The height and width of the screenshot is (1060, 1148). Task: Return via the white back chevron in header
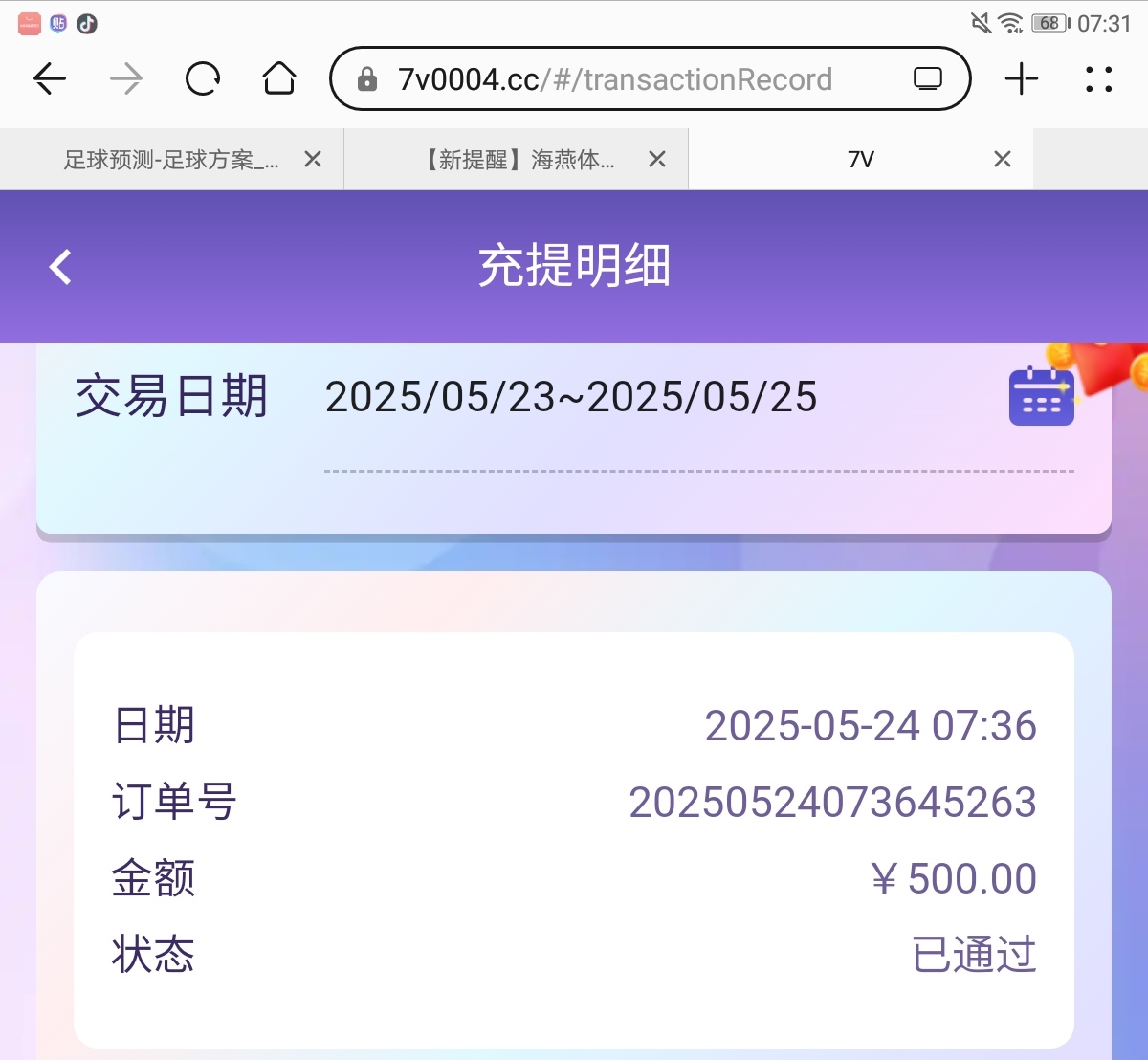(60, 267)
